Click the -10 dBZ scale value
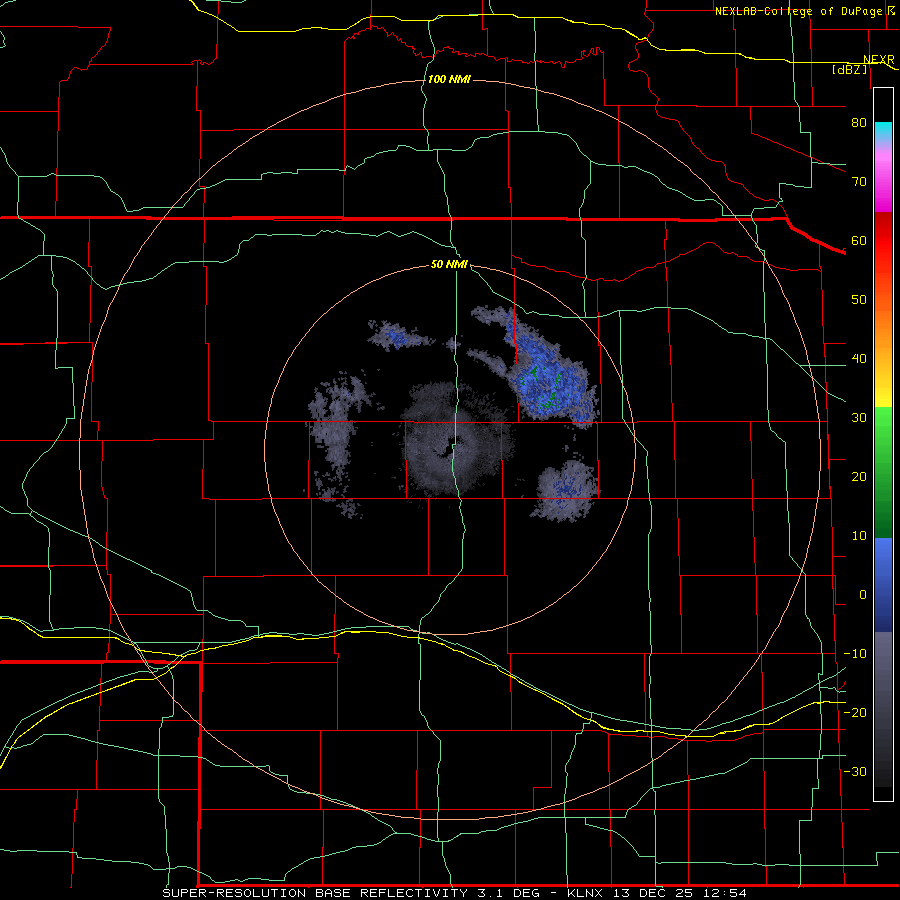The width and height of the screenshot is (900, 900). pos(855,654)
